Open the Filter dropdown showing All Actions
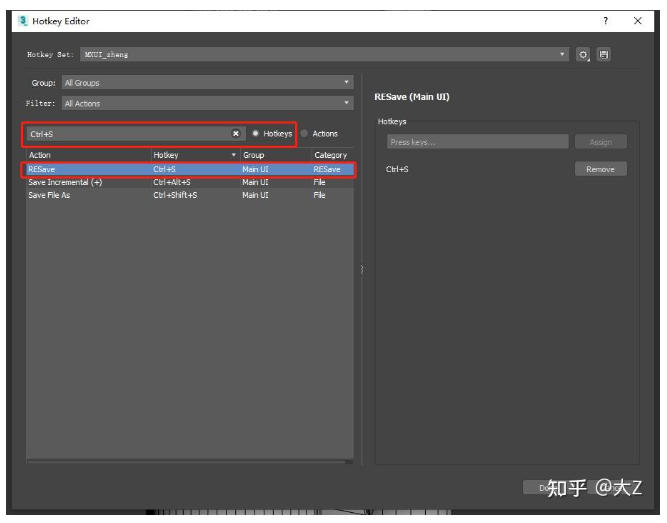This screenshot has width=667, height=523. [207, 103]
